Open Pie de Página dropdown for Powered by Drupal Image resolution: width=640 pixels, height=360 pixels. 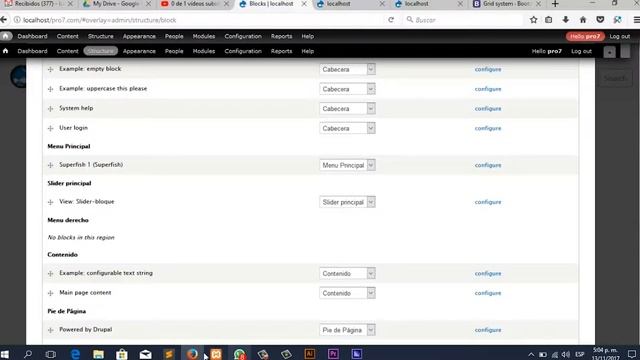pyautogui.click(x=347, y=330)
